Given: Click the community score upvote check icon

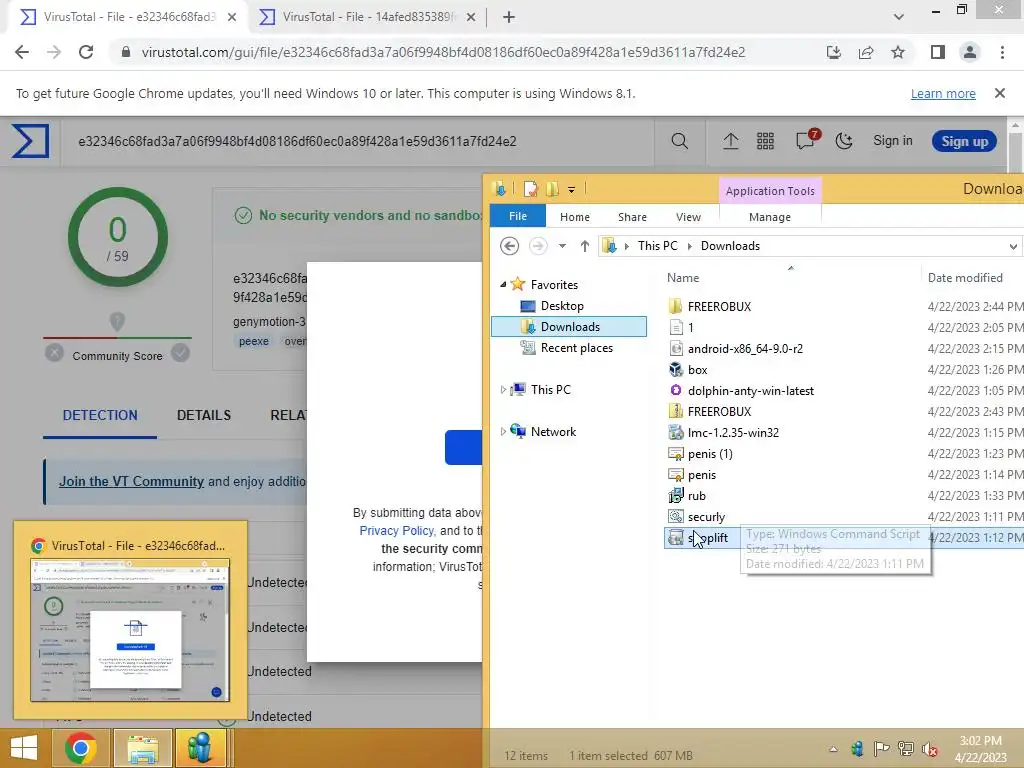Looking at the screenshot, I should [x=180, y=353].
